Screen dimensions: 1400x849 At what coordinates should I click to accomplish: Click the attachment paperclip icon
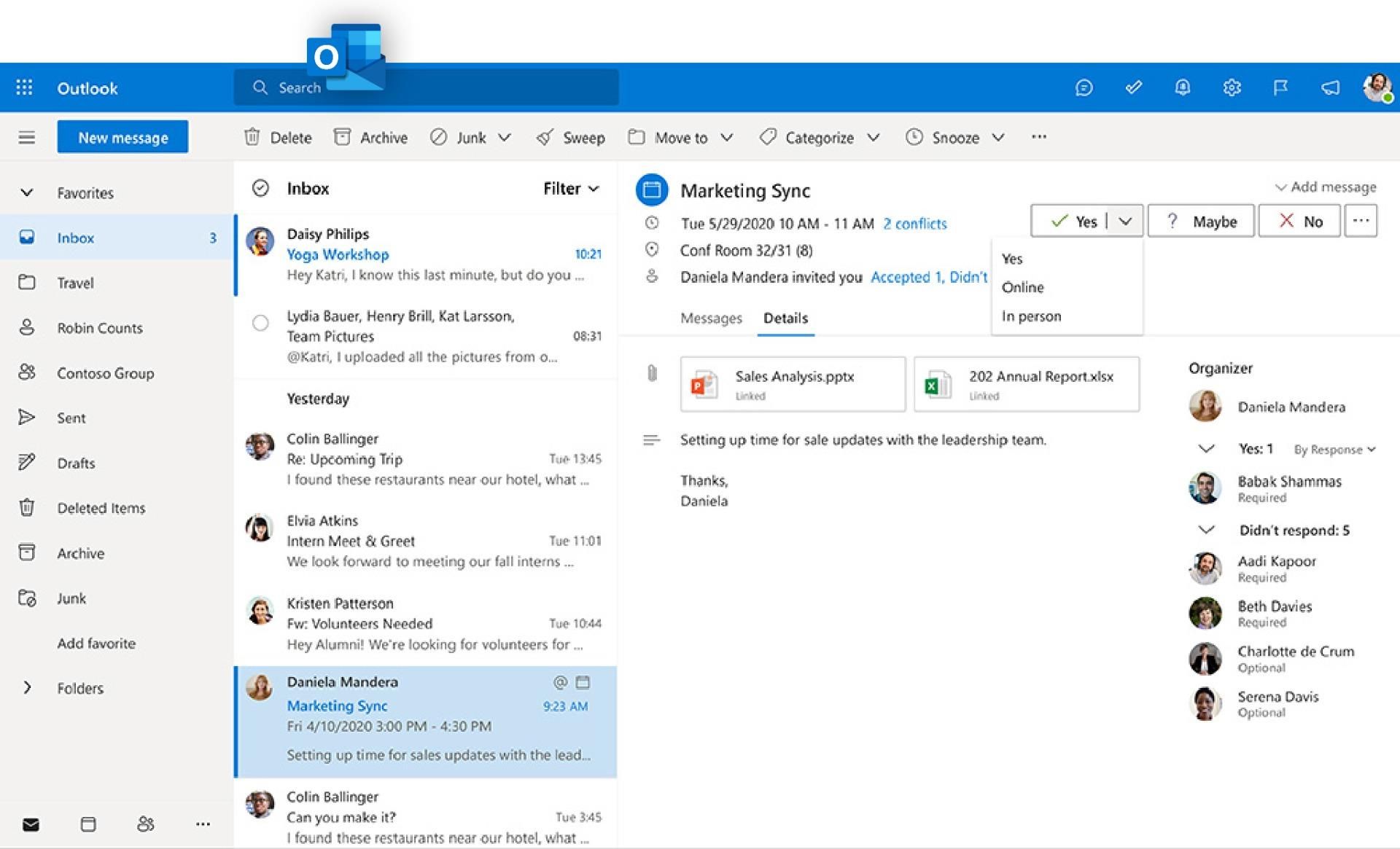point(652,374)
